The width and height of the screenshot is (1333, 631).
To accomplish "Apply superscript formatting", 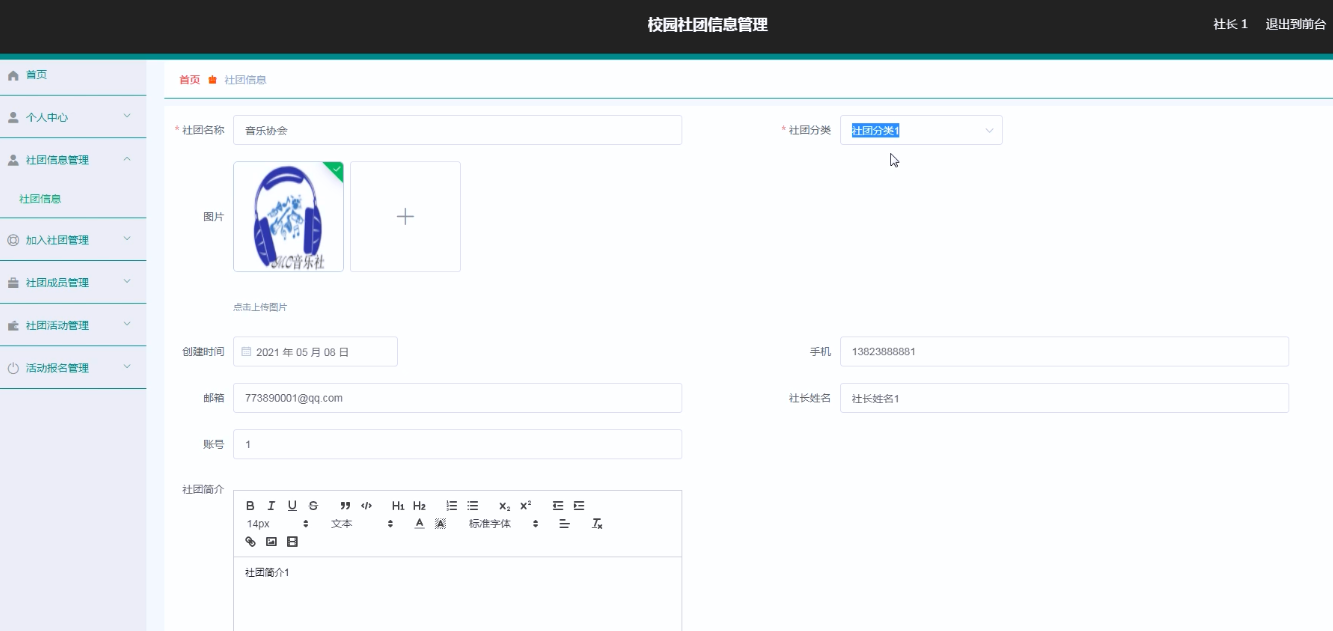I will click(x=525, y=506).
